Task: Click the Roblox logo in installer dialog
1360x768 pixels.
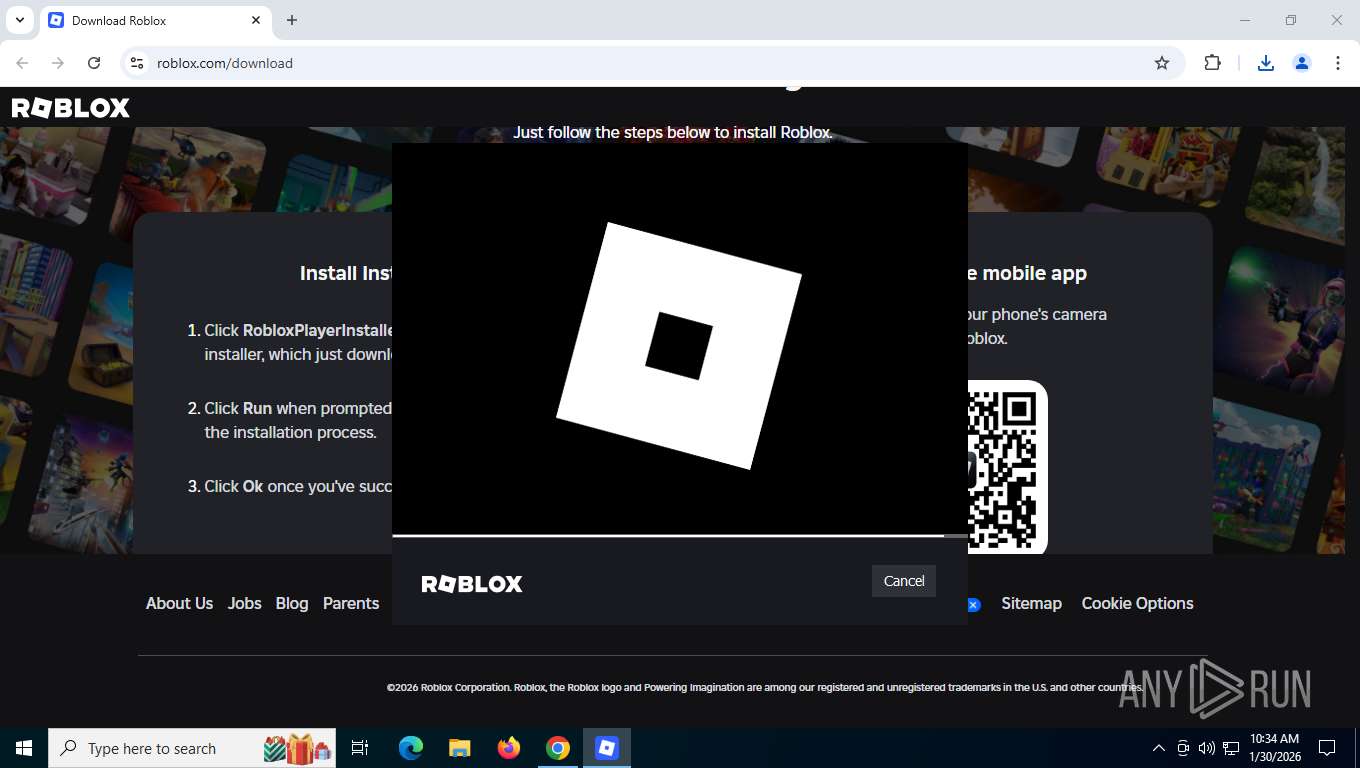Action: pos(472,584)
